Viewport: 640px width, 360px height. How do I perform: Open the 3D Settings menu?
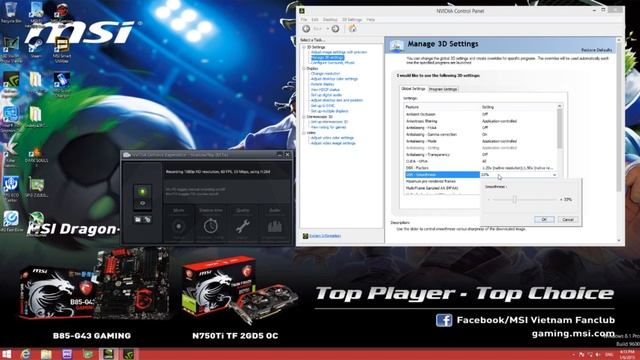click(x=352, y=20)
